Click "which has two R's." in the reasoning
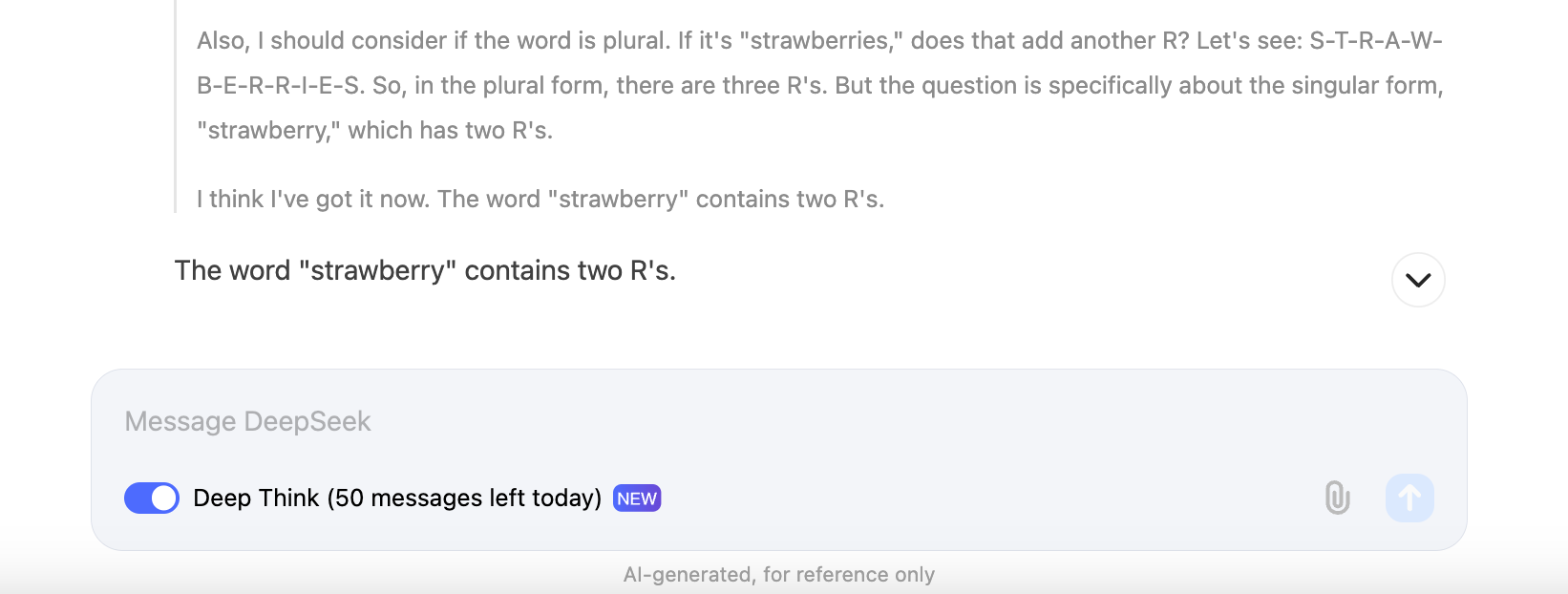Viewport: 1568px width, 594px height. [450, 130]
